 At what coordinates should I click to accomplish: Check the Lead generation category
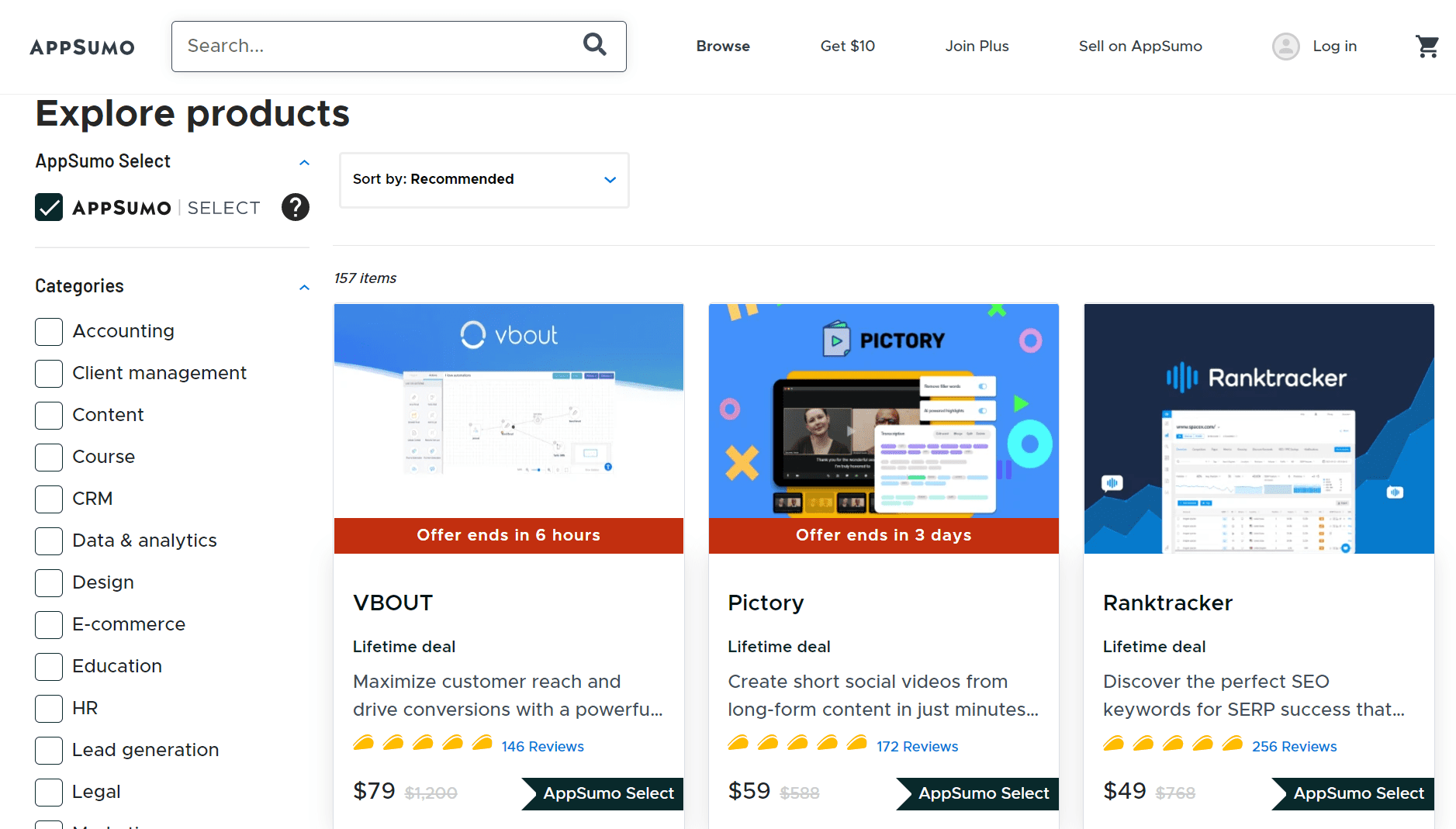tap(49, 750)
